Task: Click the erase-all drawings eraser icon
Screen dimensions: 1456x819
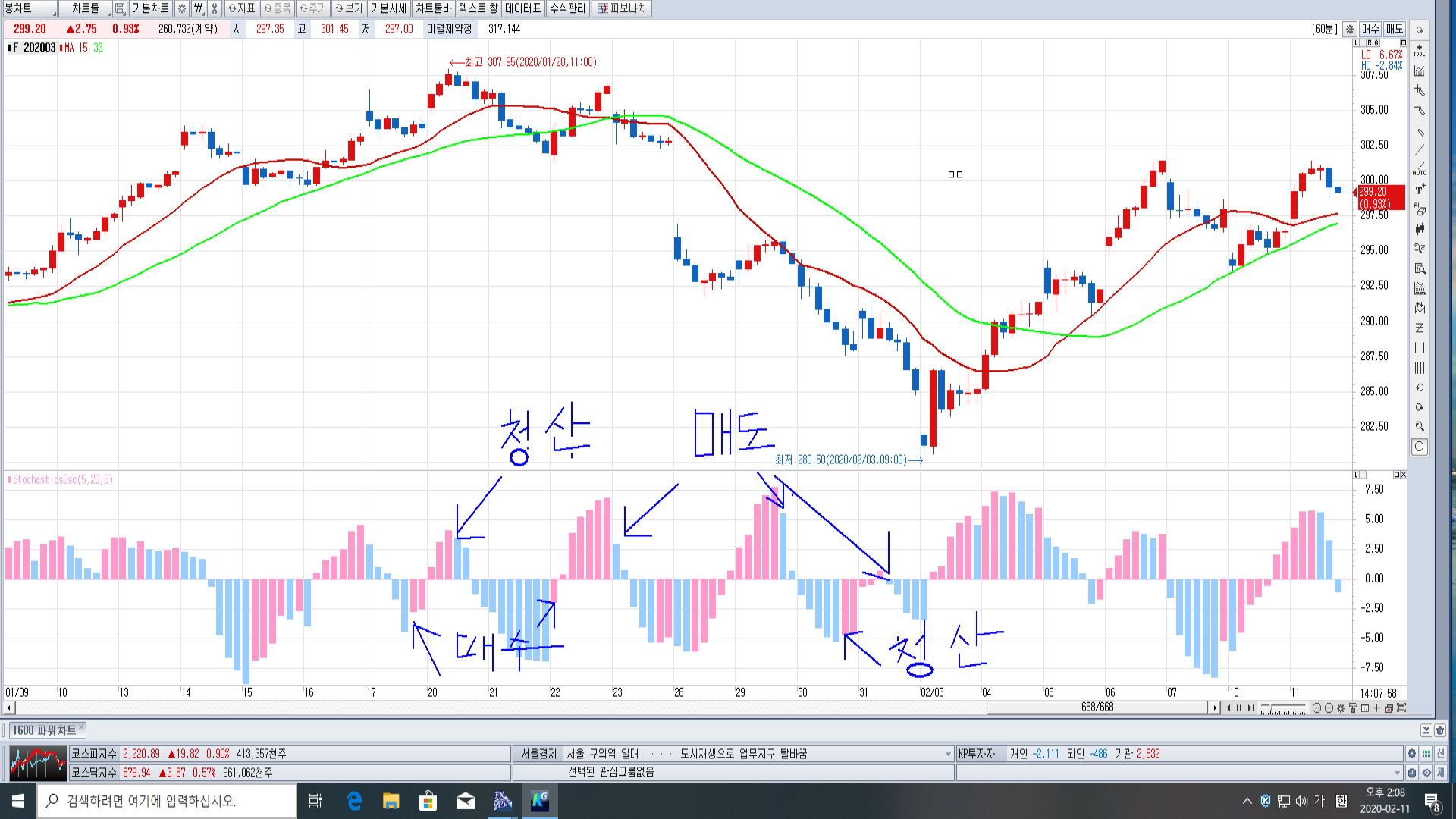Action: [1419, 209]
